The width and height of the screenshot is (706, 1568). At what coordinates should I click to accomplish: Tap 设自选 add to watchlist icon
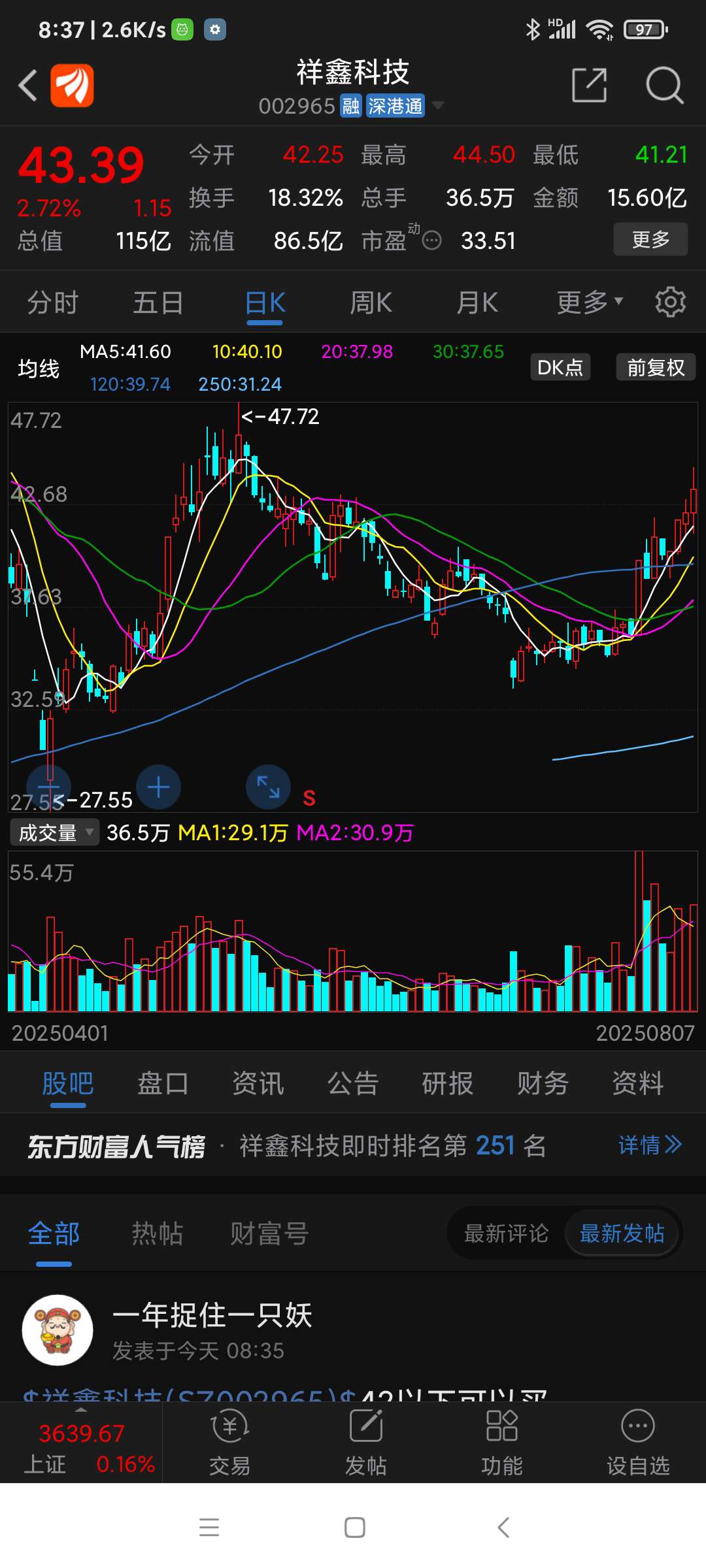pyautogui.click(x=638, y=1442)
